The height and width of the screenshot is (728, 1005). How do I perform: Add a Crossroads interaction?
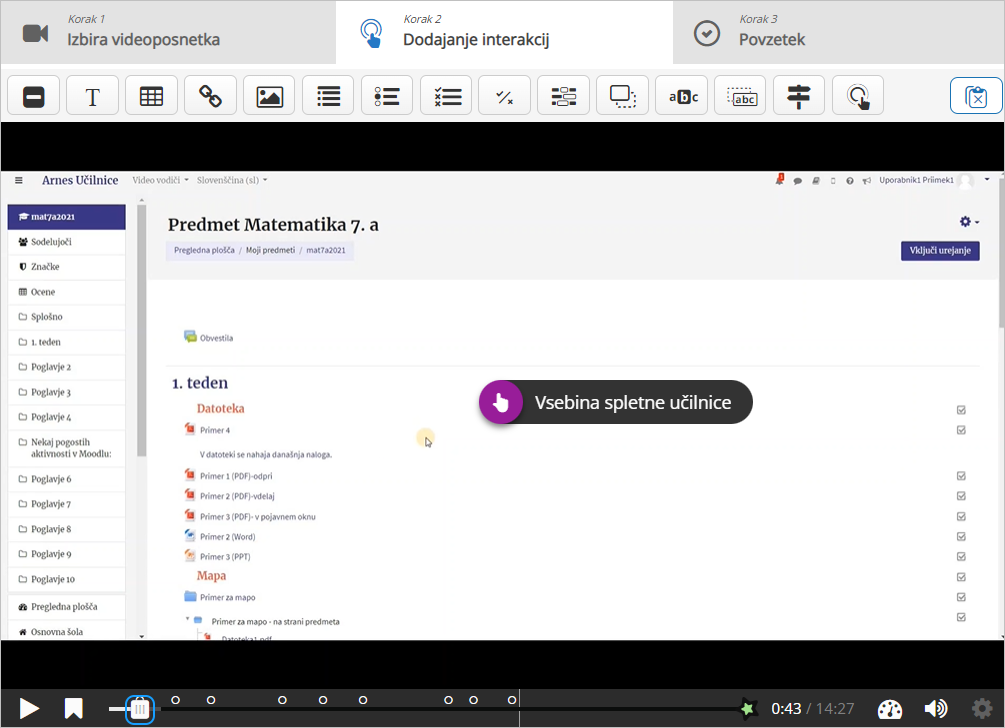(799, 95)
